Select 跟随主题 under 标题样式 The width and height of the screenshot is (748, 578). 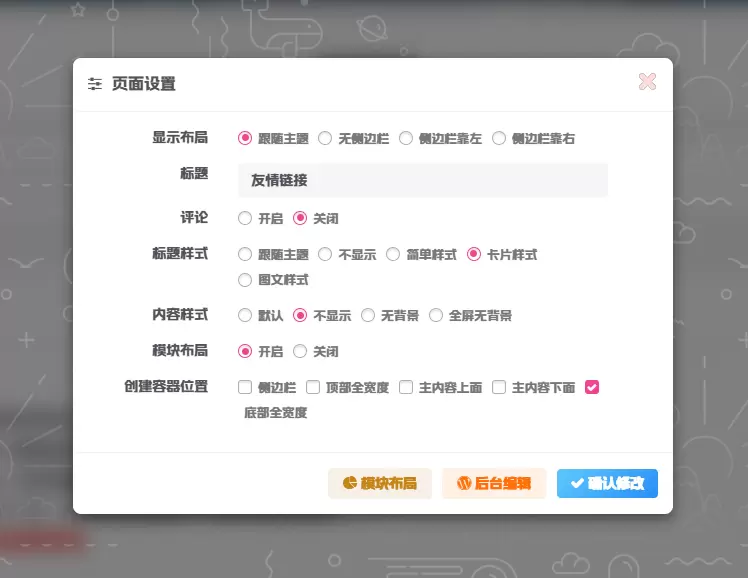click(x=245, y=254)
